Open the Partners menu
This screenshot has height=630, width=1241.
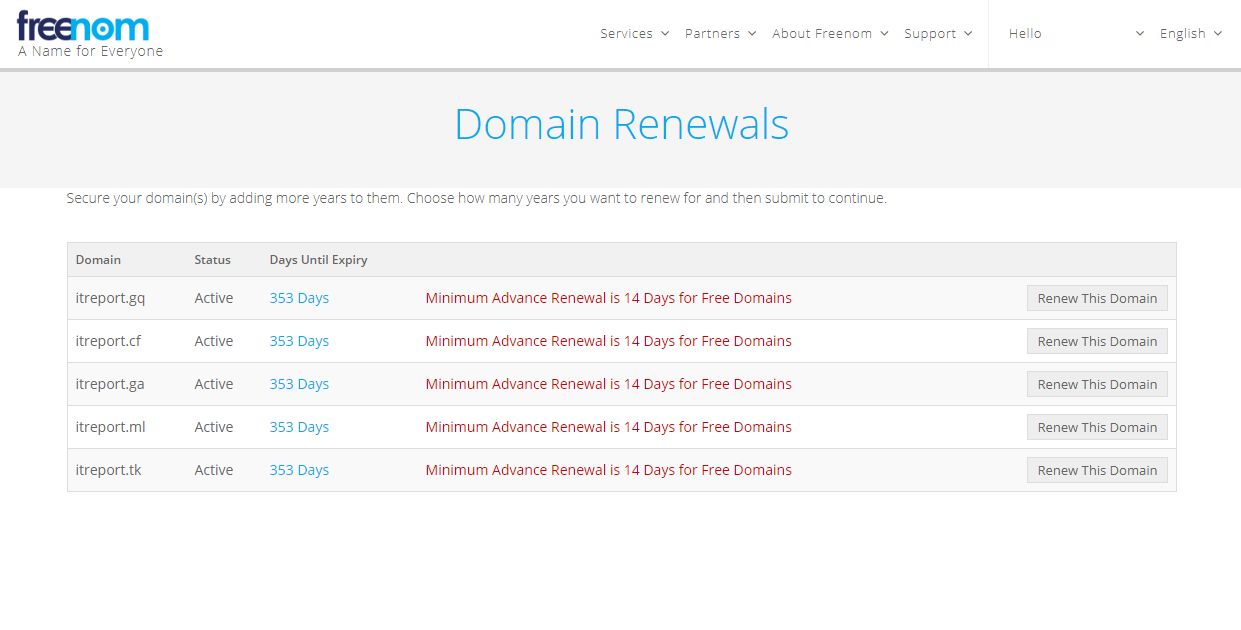tap(720, 33)
